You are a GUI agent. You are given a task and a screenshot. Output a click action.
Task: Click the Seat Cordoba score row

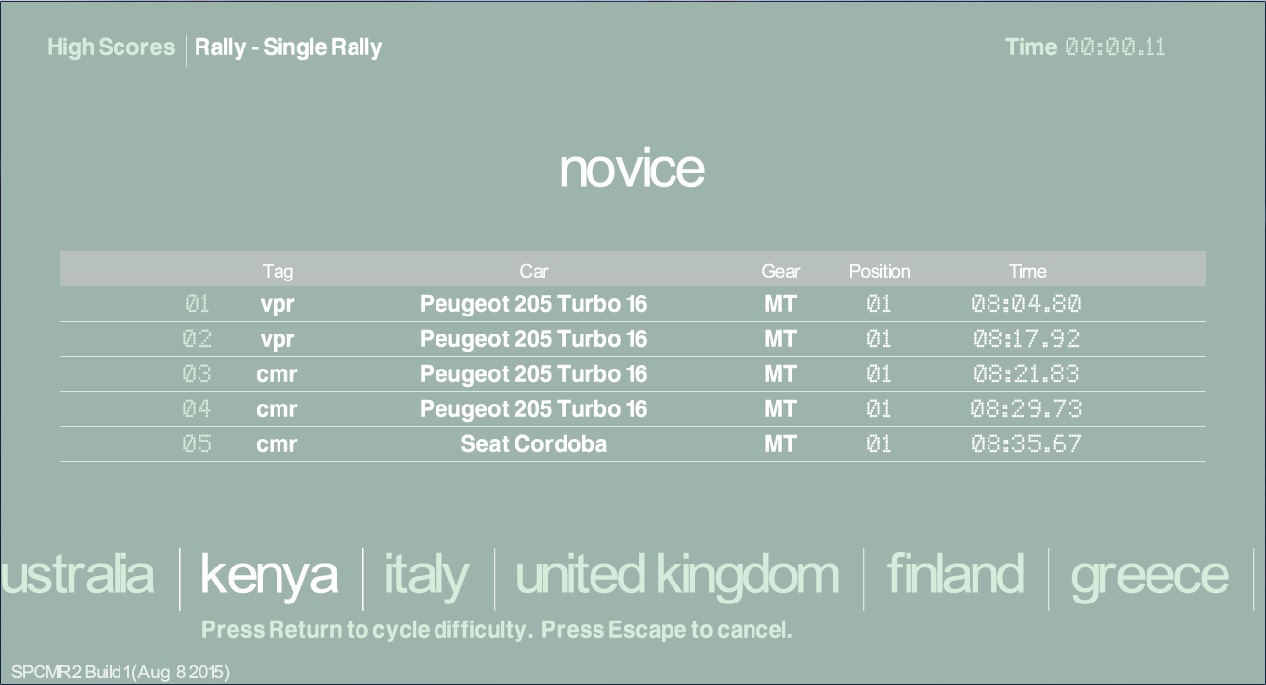point(533,444)
